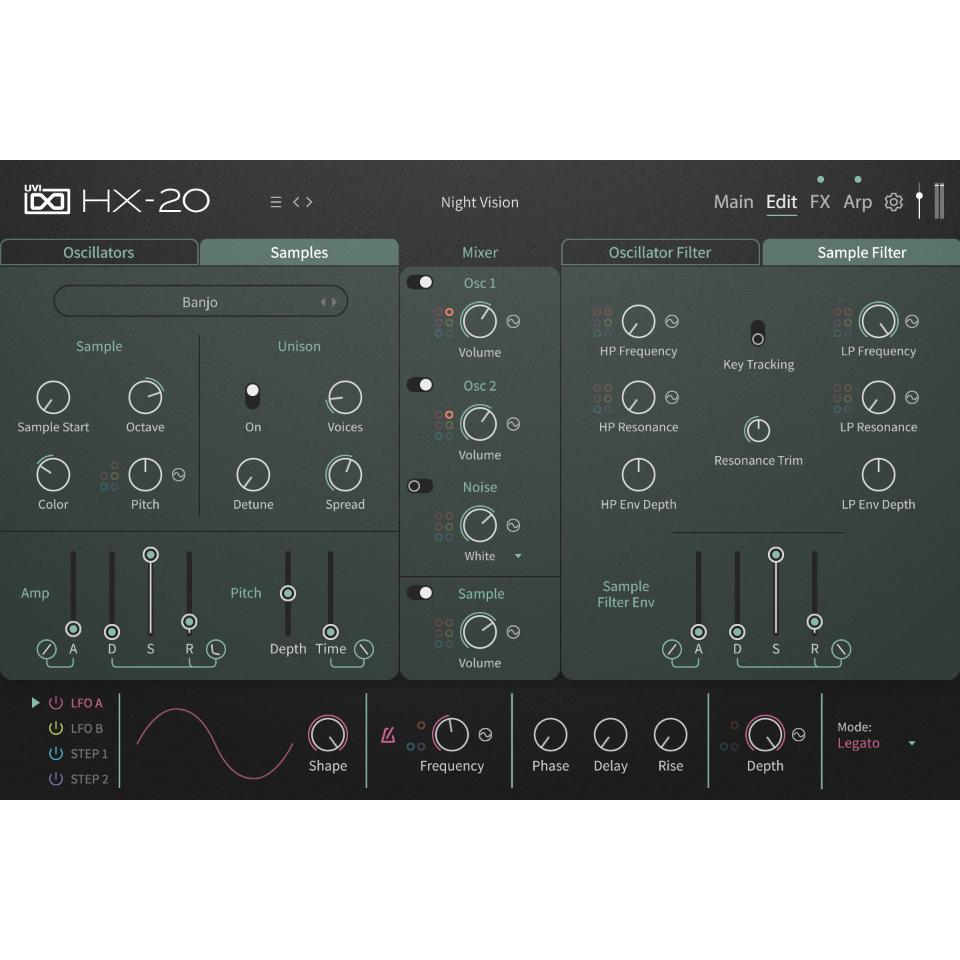Go to the previous preset arrow
This screenshot has width=960, height=960.
tap(296, 202)
